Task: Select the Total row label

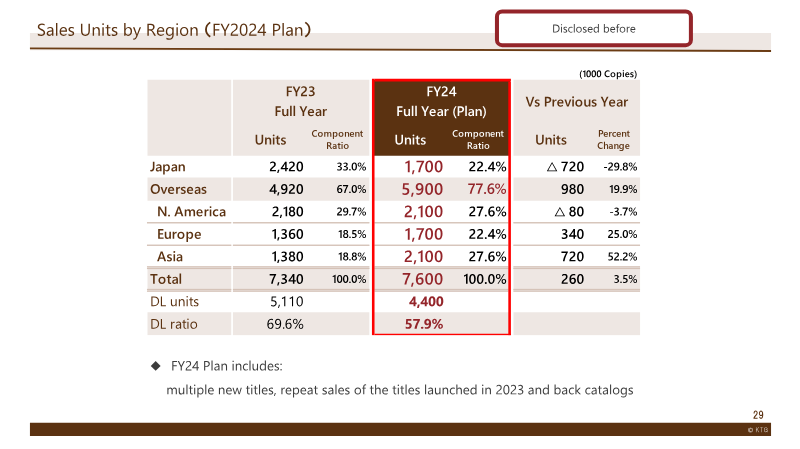Action: 166,279
